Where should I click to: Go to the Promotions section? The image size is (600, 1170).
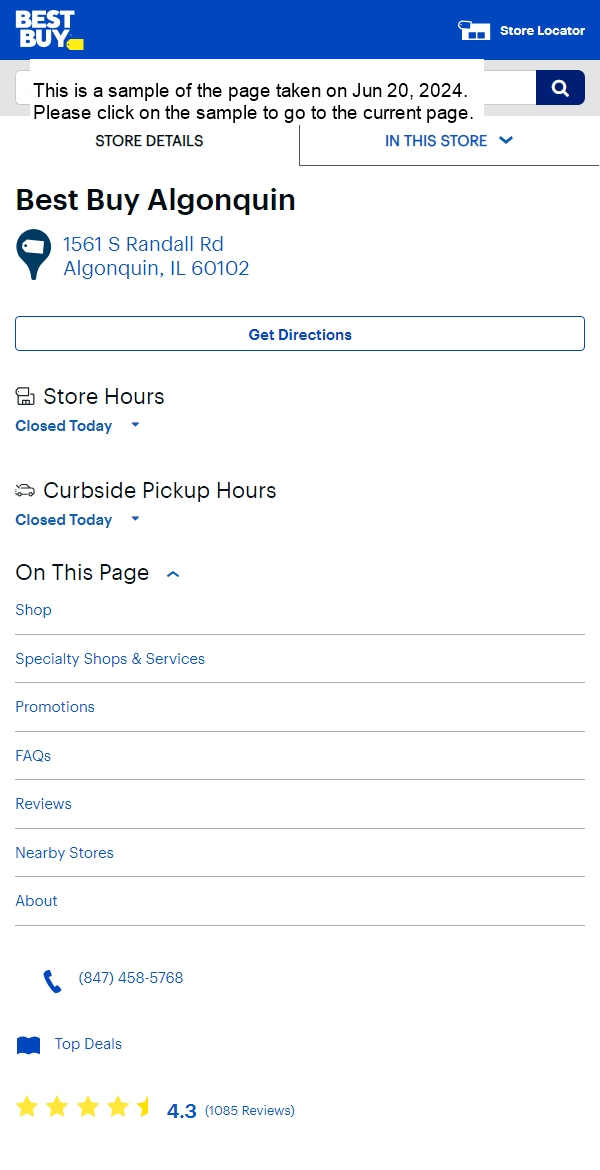coord(55,707)
